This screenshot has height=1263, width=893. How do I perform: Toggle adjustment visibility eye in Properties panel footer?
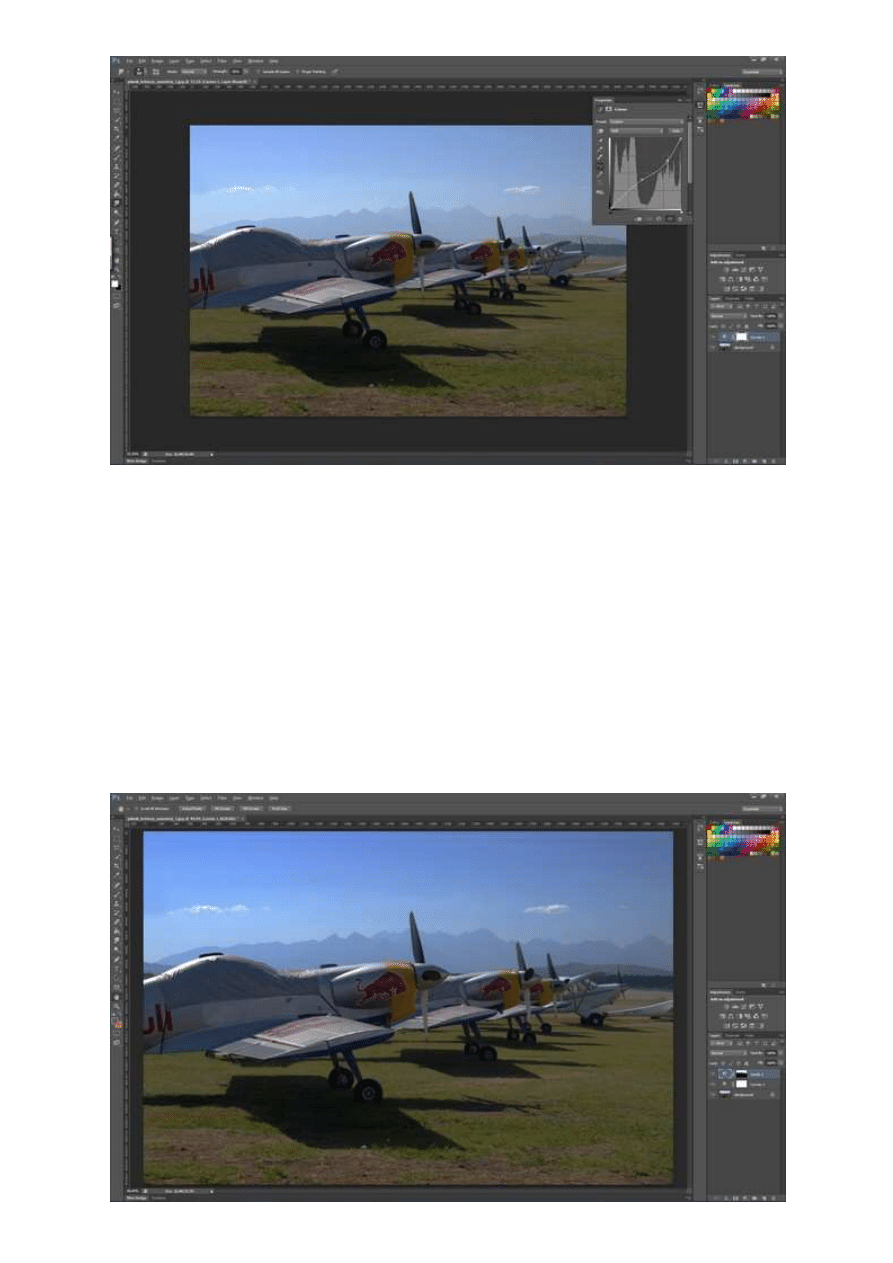point(671,218)
